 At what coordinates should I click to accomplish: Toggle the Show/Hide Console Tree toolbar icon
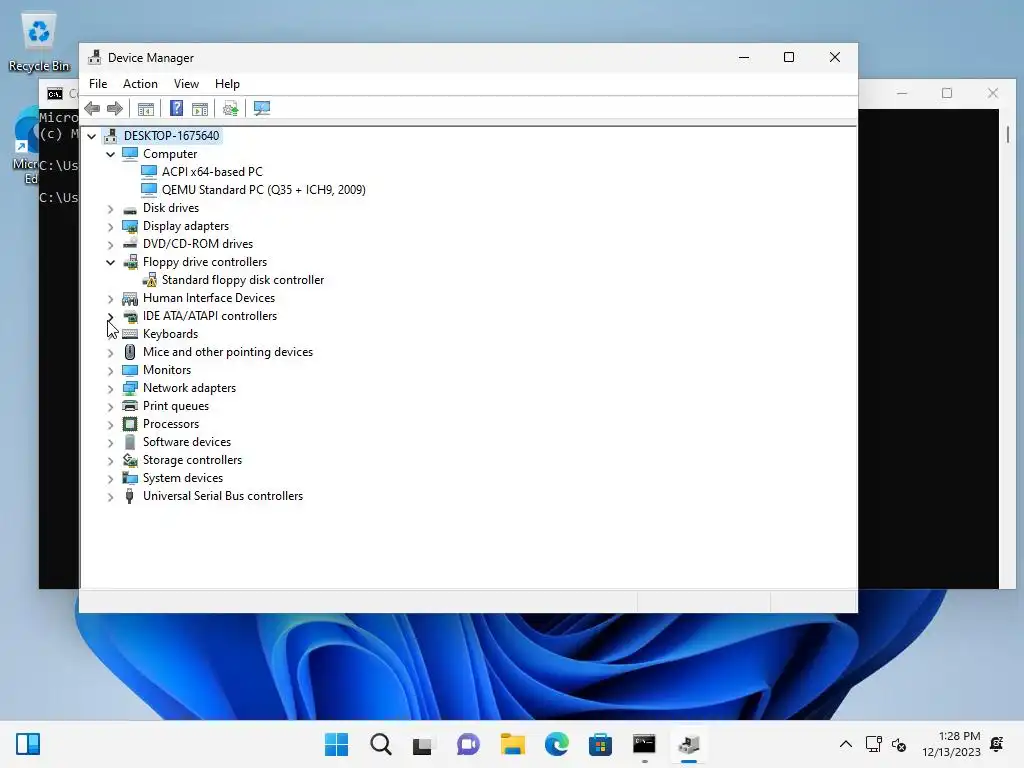(x=146, y=108)
